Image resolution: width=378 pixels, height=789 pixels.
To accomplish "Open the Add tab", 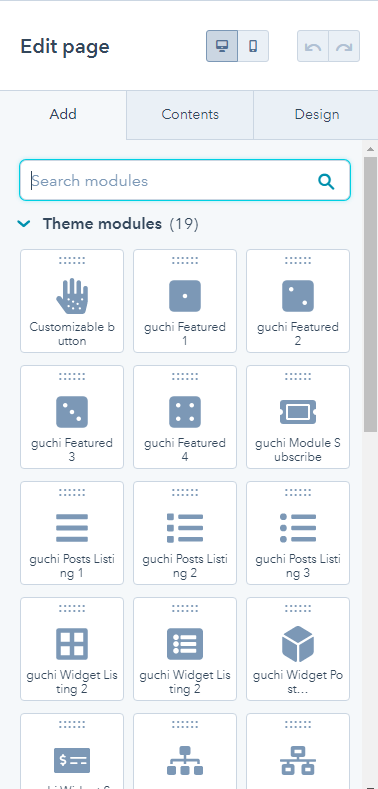I will (x=63, y=114).
